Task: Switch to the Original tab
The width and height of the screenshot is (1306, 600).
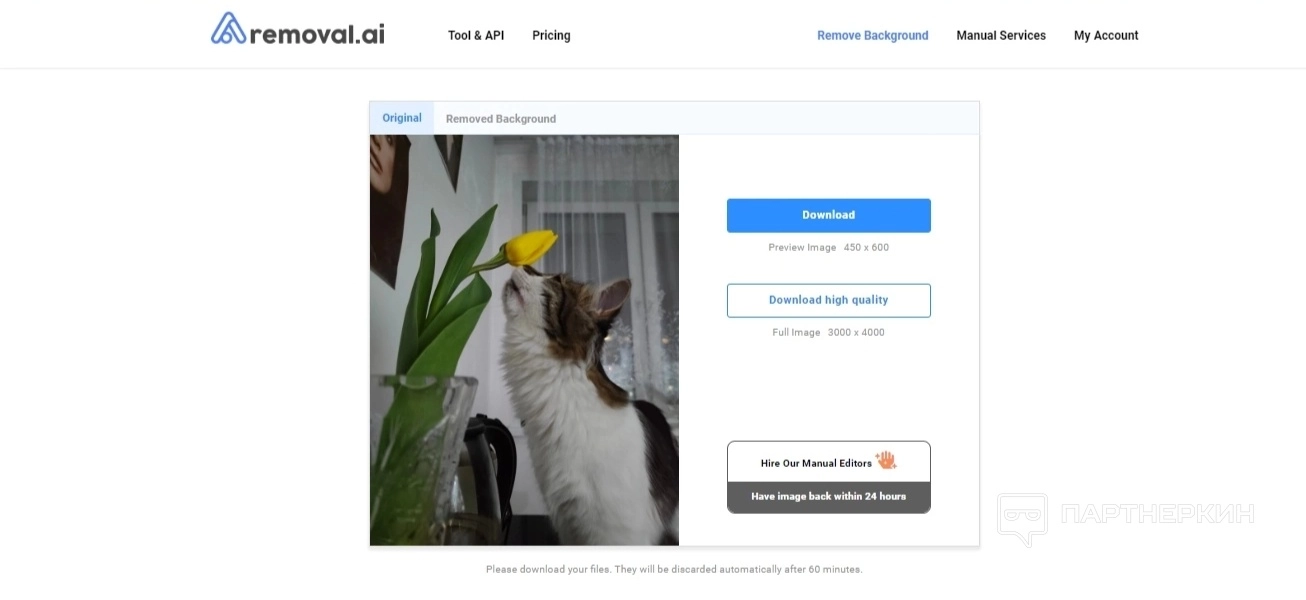Action: tap(402, 118)
